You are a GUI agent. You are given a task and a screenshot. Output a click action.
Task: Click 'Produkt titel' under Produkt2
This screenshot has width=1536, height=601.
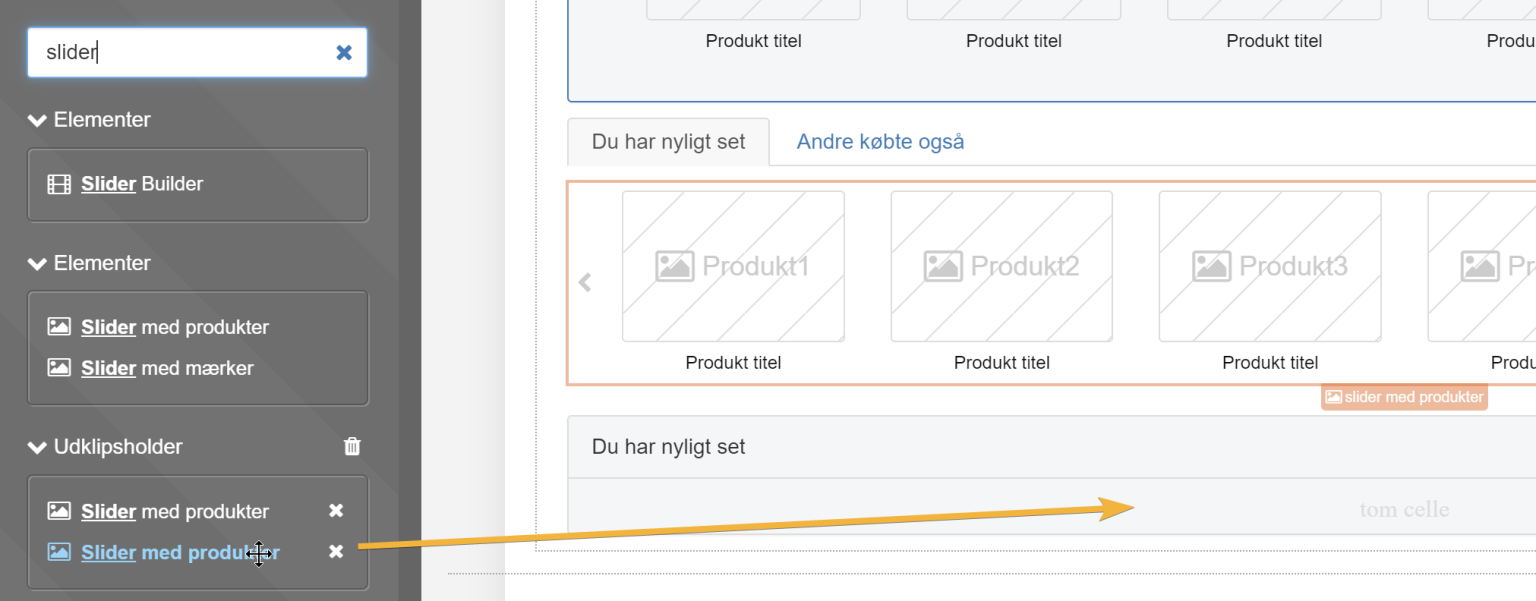tap(1002, 363)
